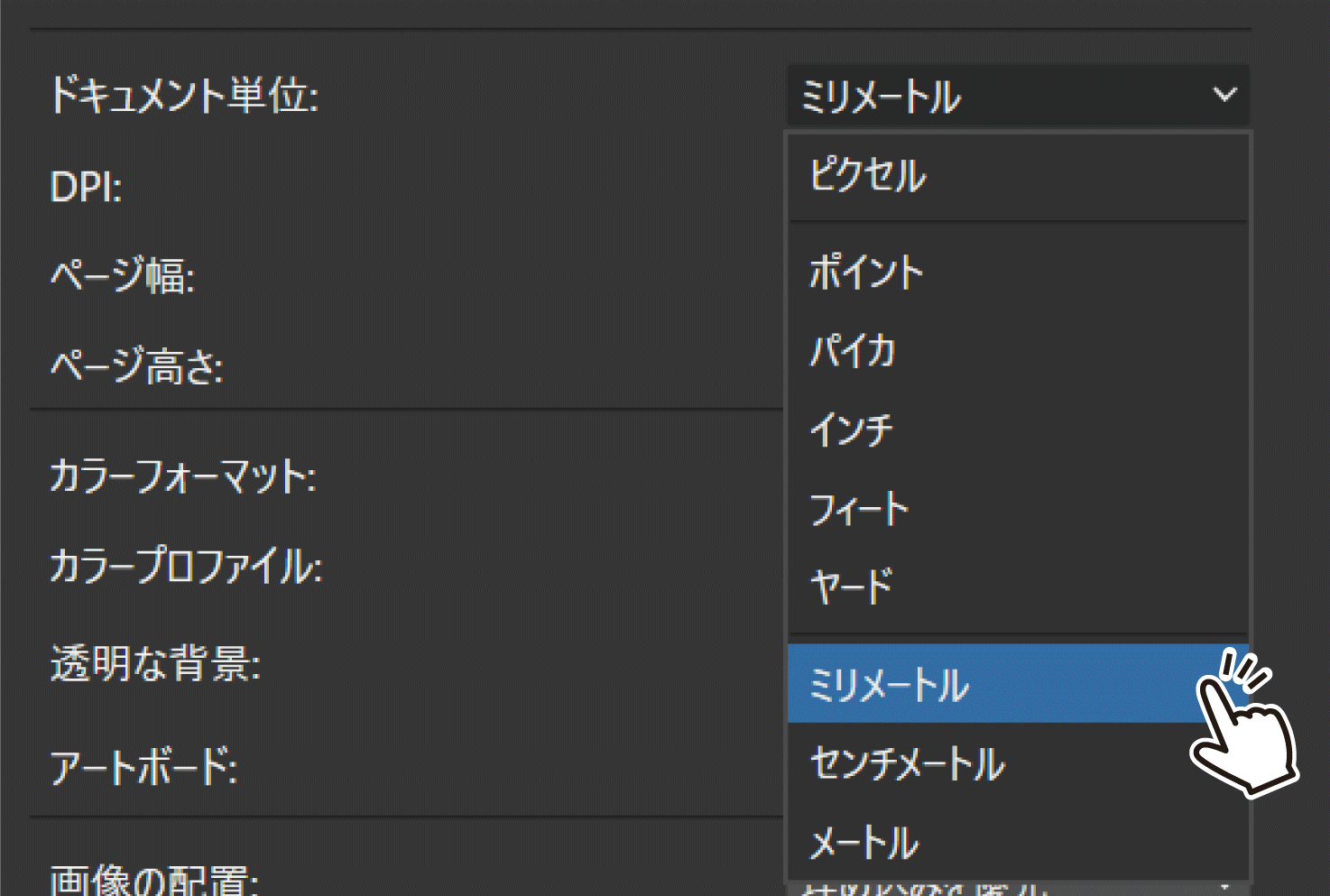Open the カラーフォーマット setting

180,479
